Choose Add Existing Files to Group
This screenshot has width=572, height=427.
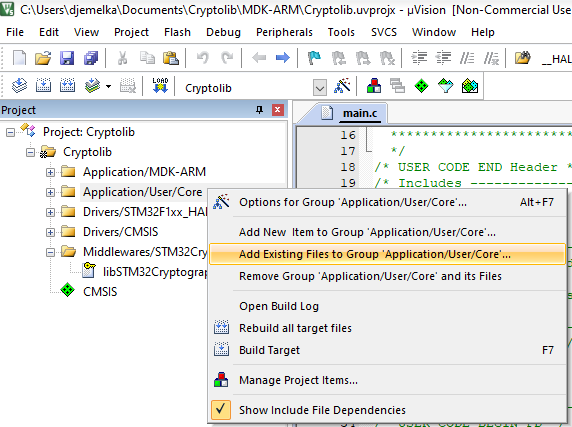pyautogui.click(x=387, y=254)
